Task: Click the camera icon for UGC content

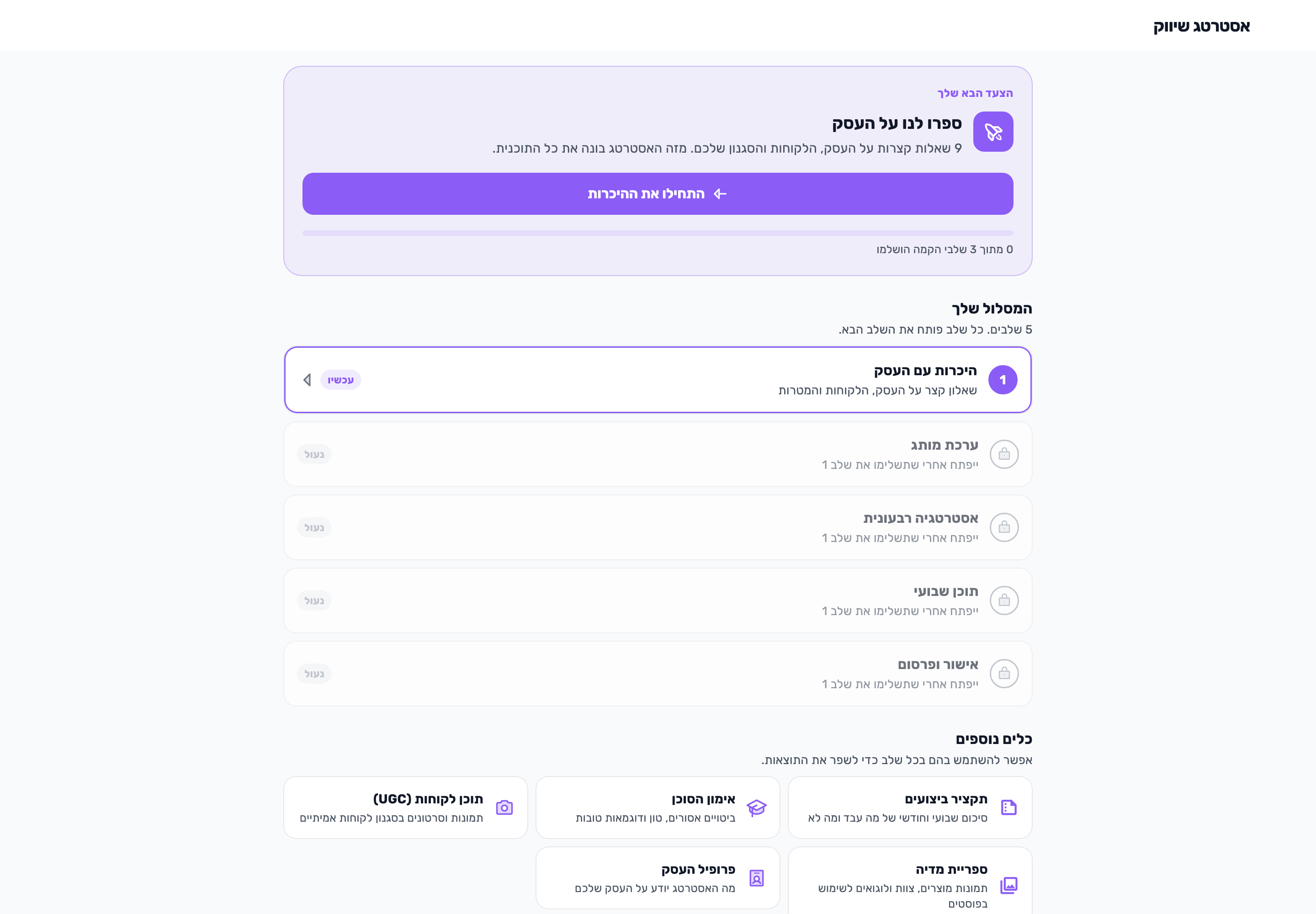Action: point(504,808)
